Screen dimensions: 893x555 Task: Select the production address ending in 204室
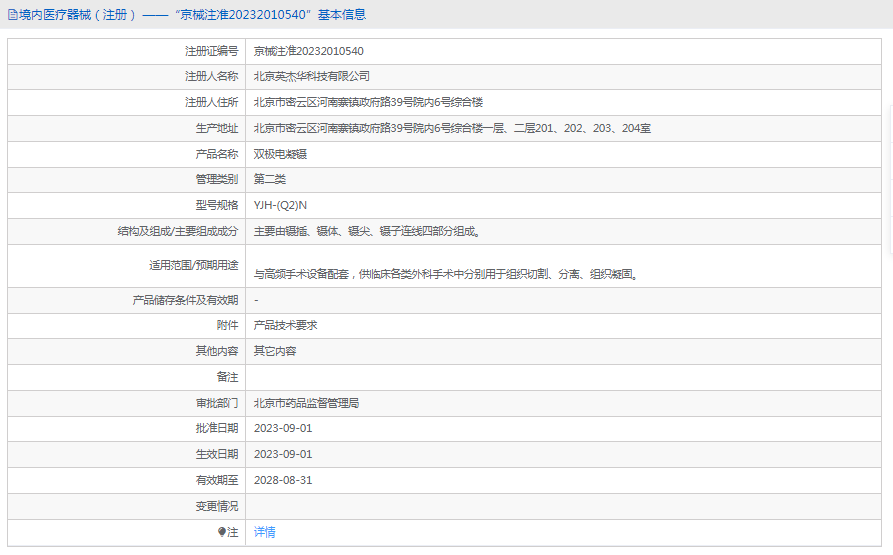coord(452,129)
